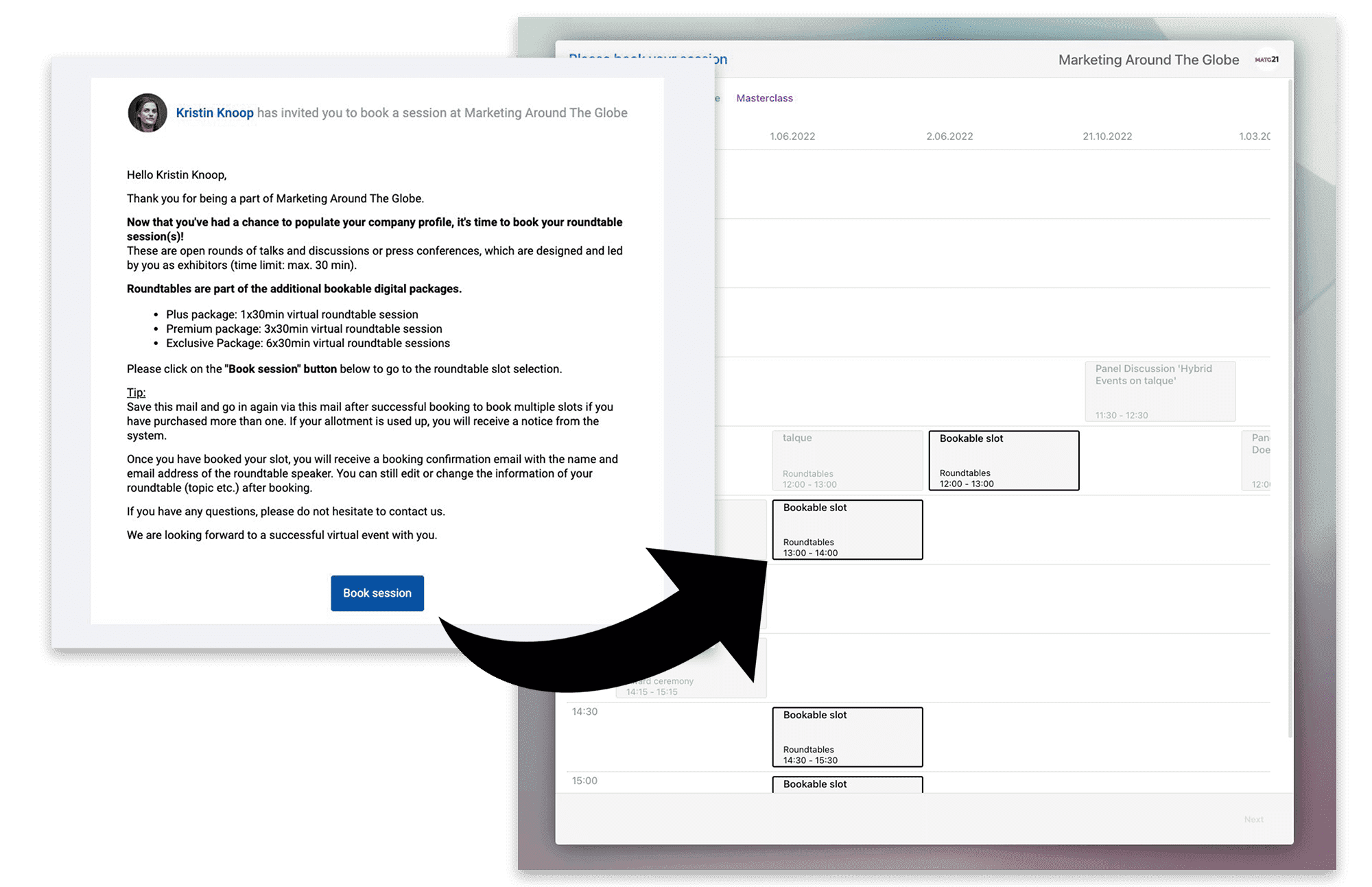This screenshot has height=887, width=1372.
Task: Click the Marketing Around The Globe title
Action: pyautogui.click(x=1148, y=60)
